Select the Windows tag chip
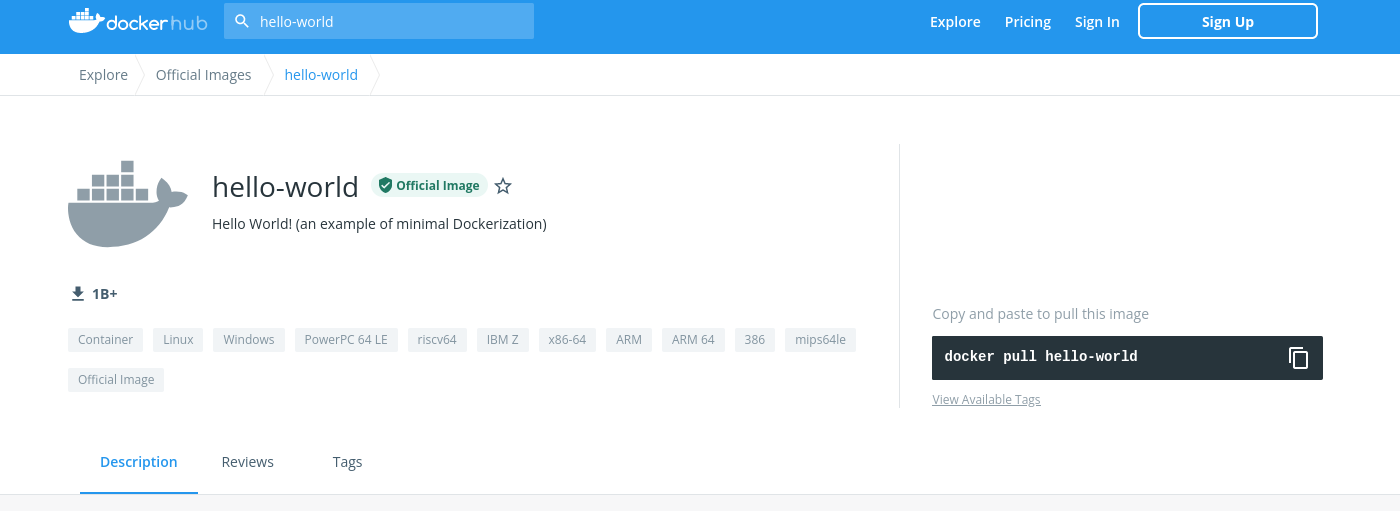Viewport: 1400px width, 511px height. [x=249, y=340]
